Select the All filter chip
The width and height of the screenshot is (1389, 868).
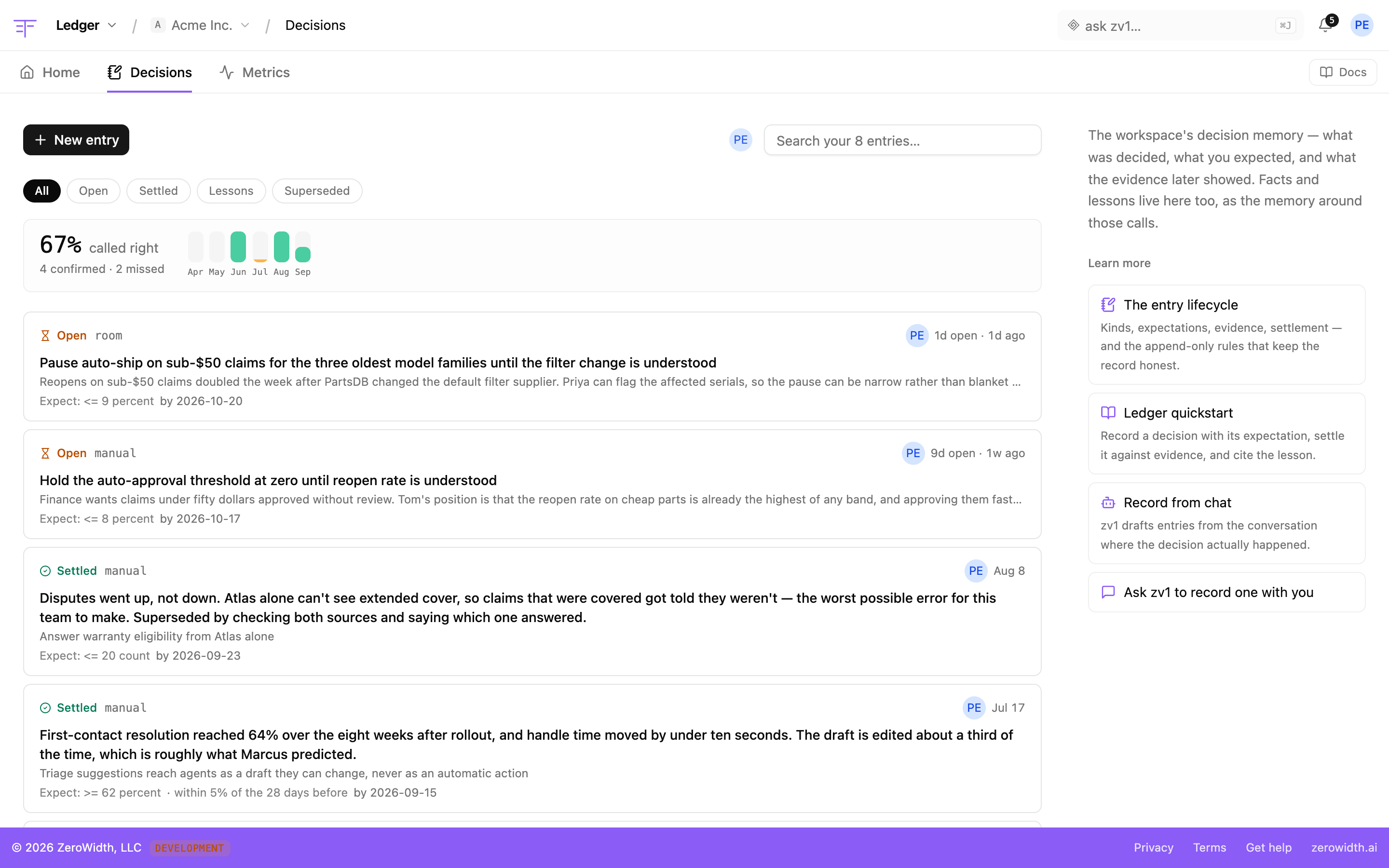pos(42,190)
